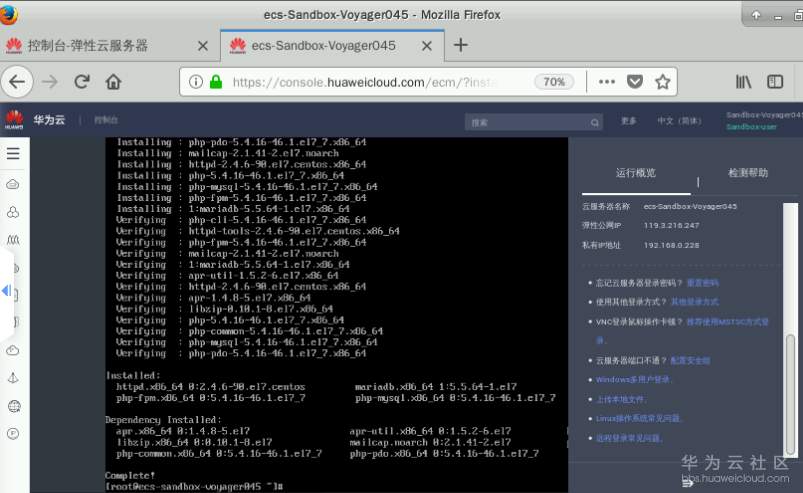803x493 pixels.
Task: Click the 192.168.0.228 private IP value
Action: tap(671, 245)
